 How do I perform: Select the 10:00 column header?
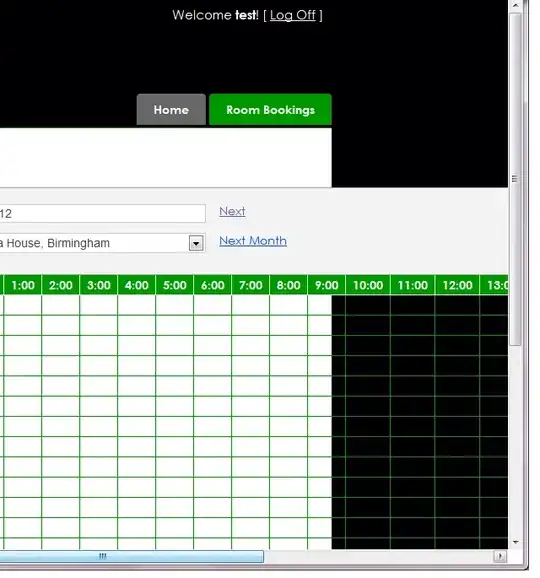point(368,285)
